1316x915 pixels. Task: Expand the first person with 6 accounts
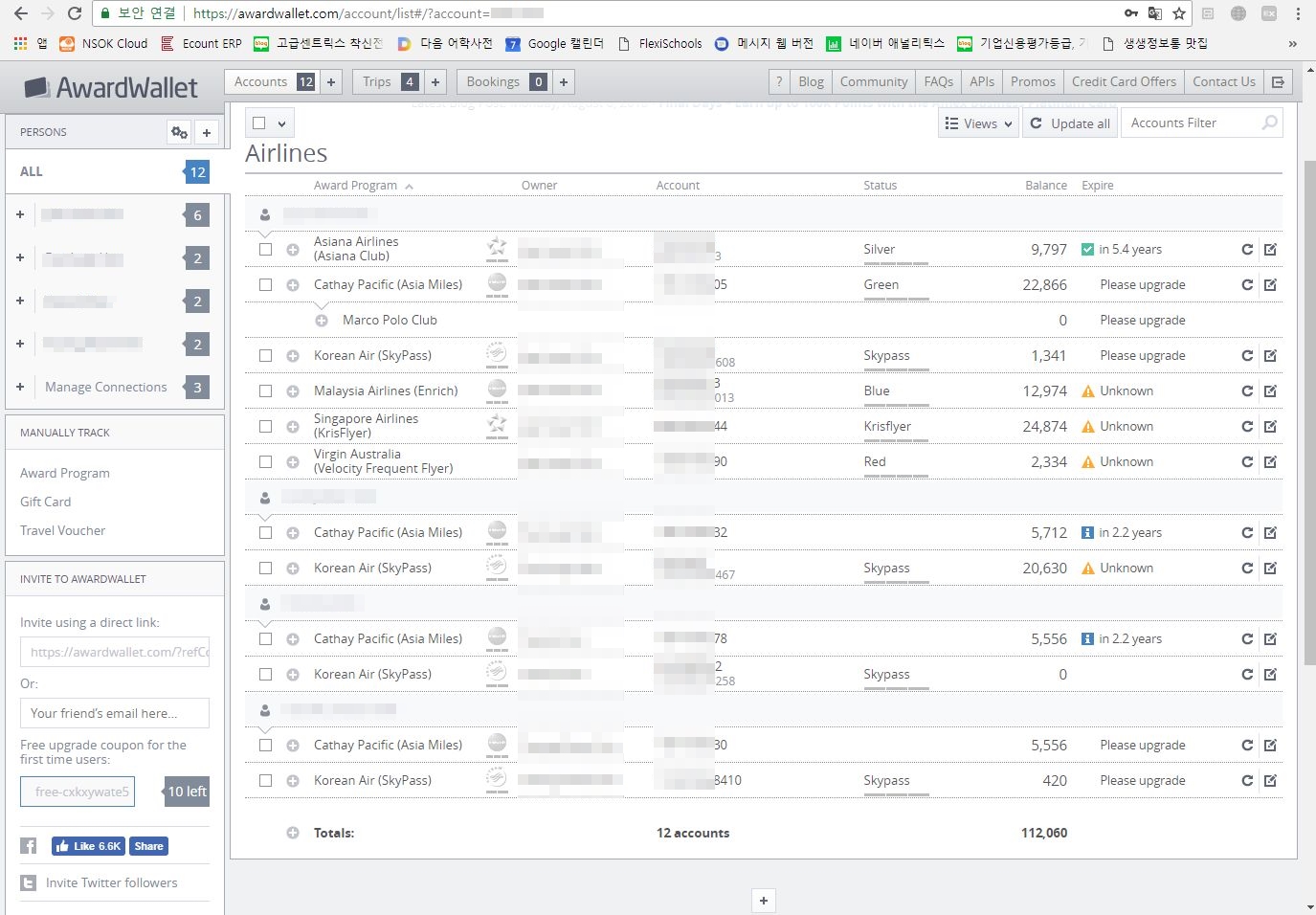click(x=20, y=214)
